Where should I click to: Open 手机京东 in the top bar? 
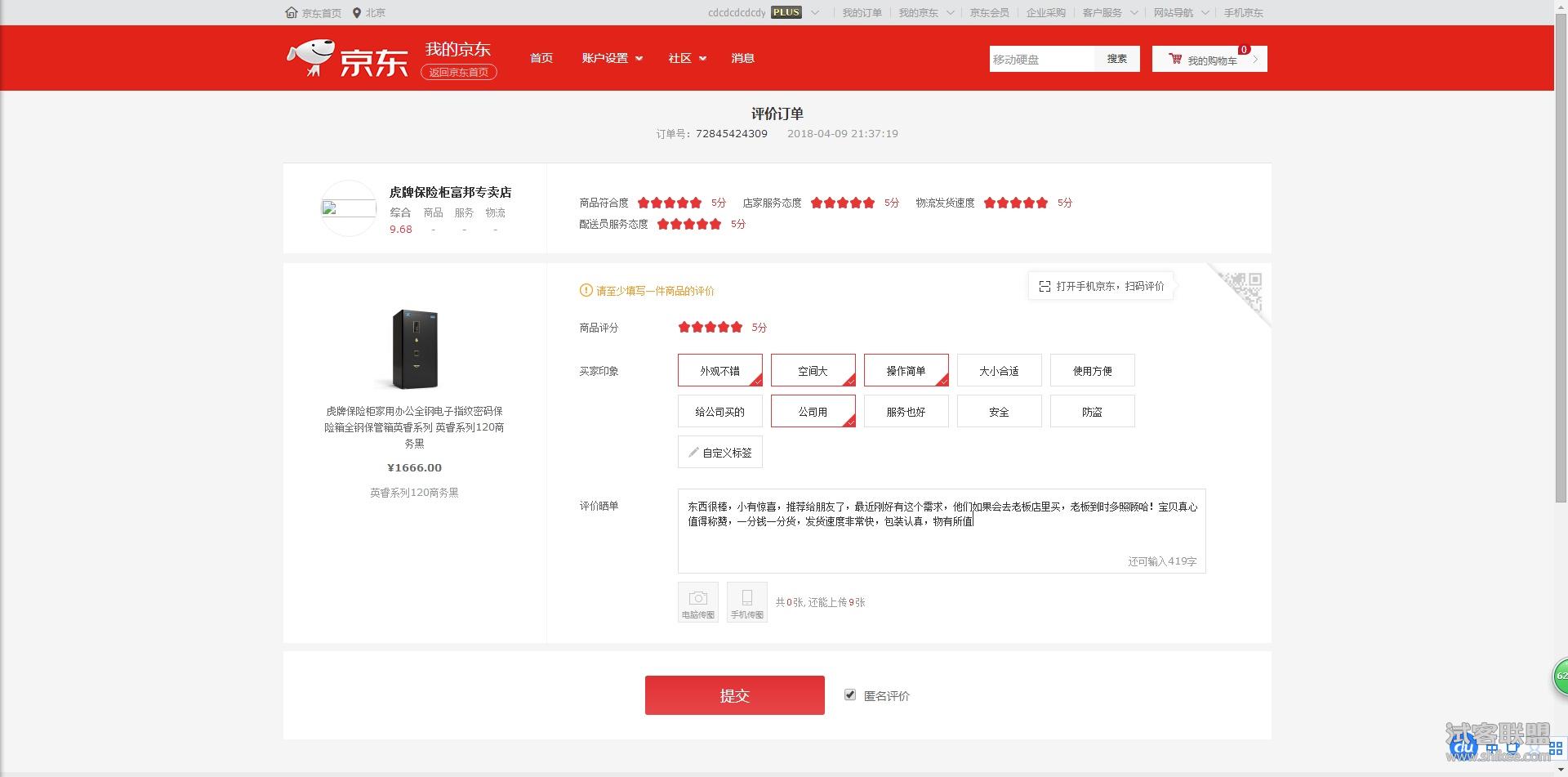pos(1243,12)
